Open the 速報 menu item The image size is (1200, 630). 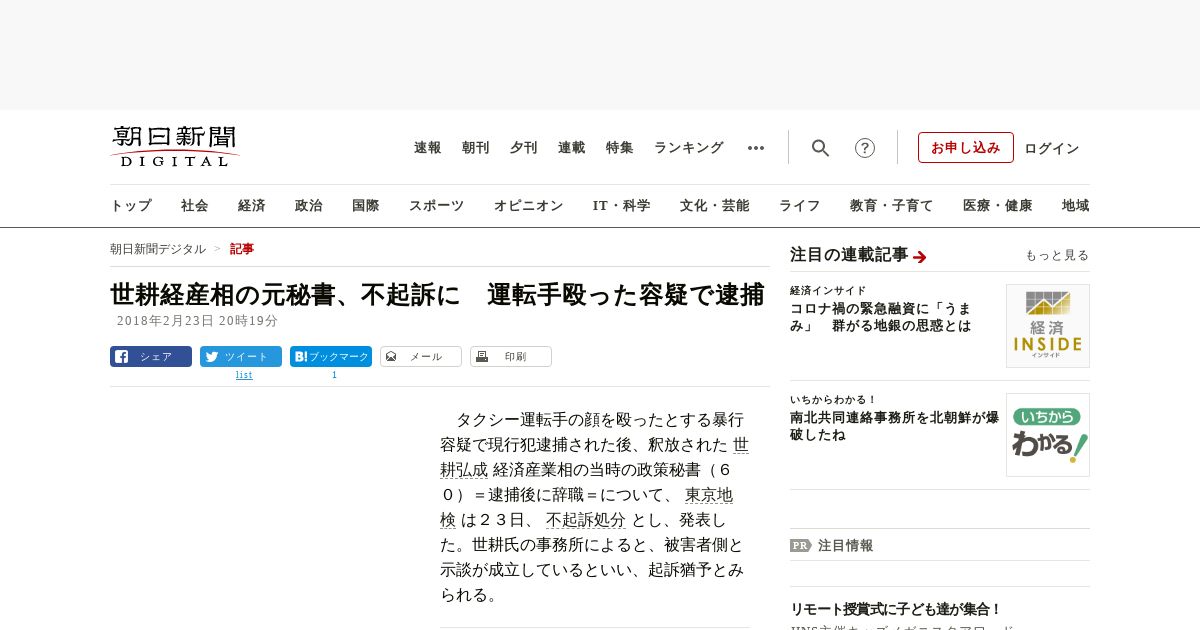point(428,148)
